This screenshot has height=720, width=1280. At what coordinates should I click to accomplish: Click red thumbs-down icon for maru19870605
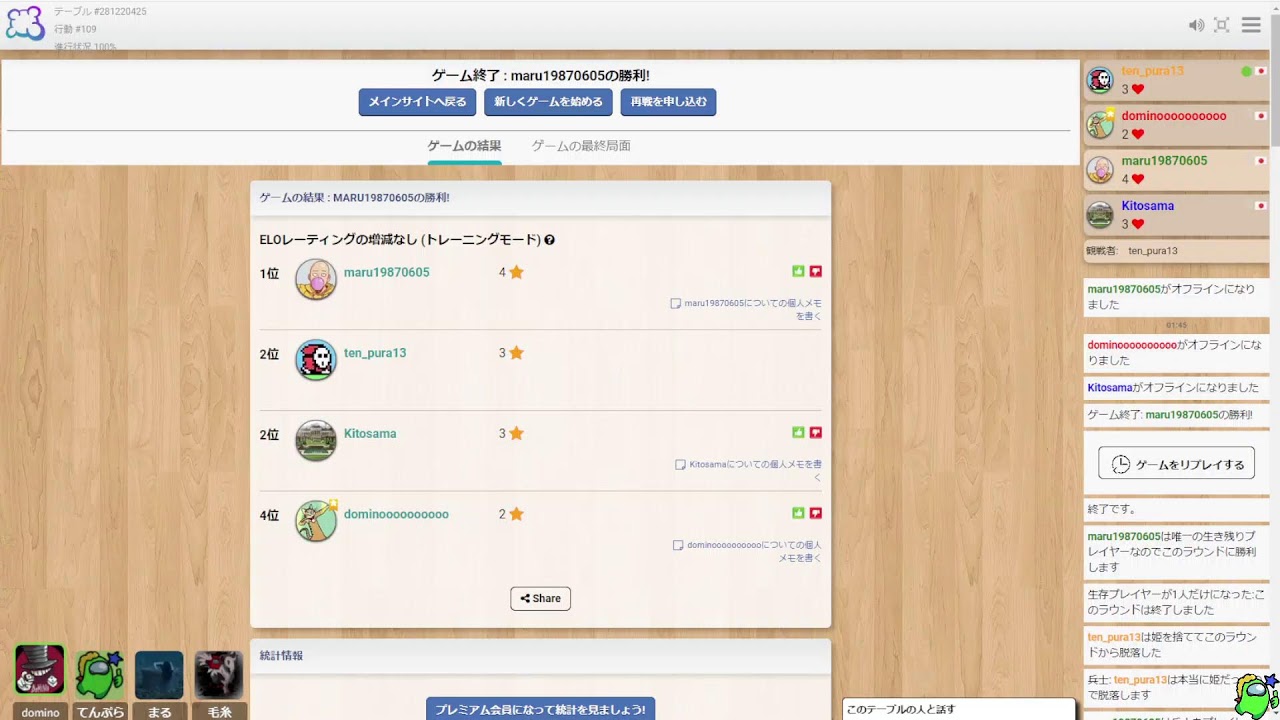pos(816,271)
